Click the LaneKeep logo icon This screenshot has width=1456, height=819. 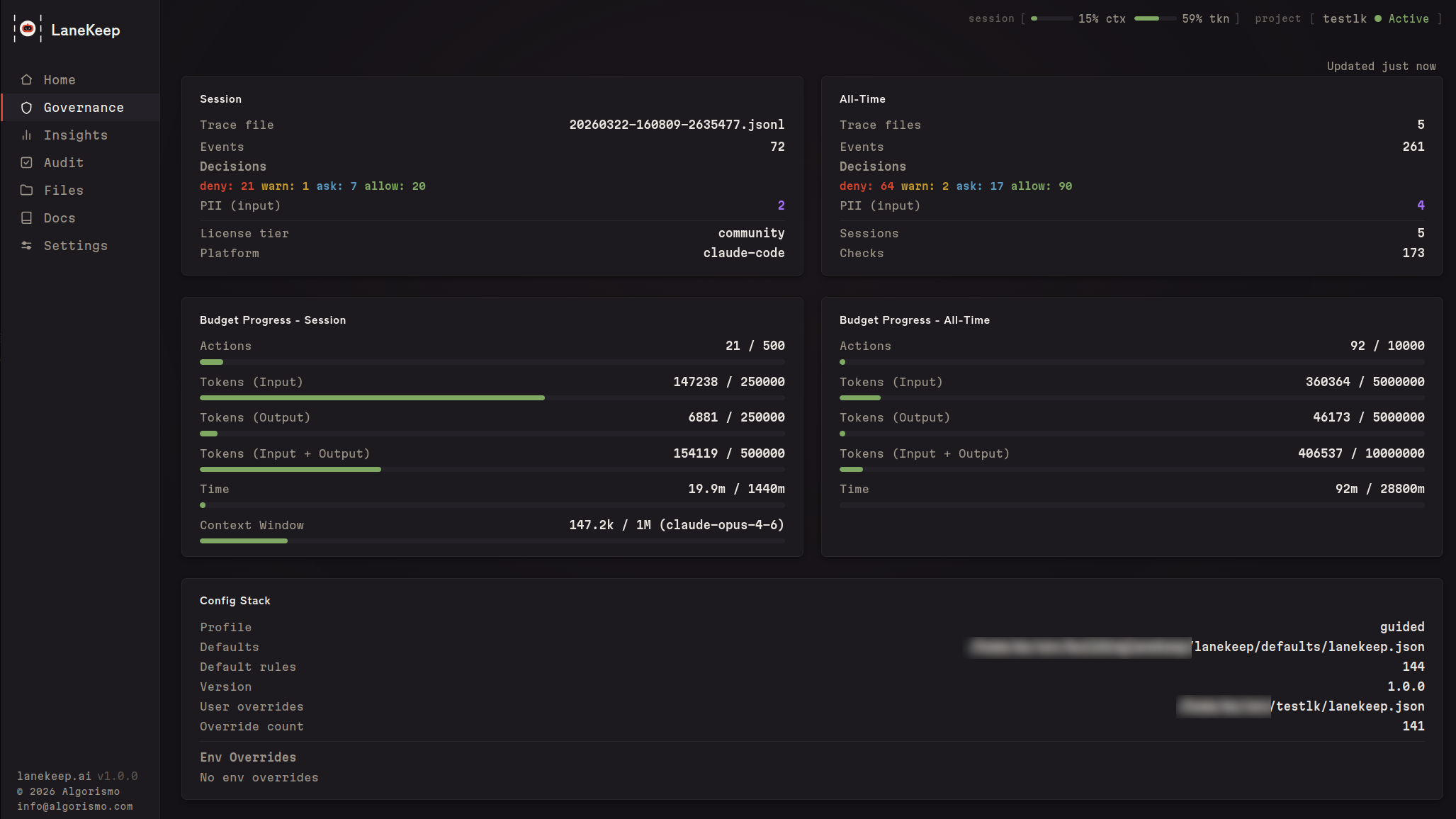[x=27, y=30]
